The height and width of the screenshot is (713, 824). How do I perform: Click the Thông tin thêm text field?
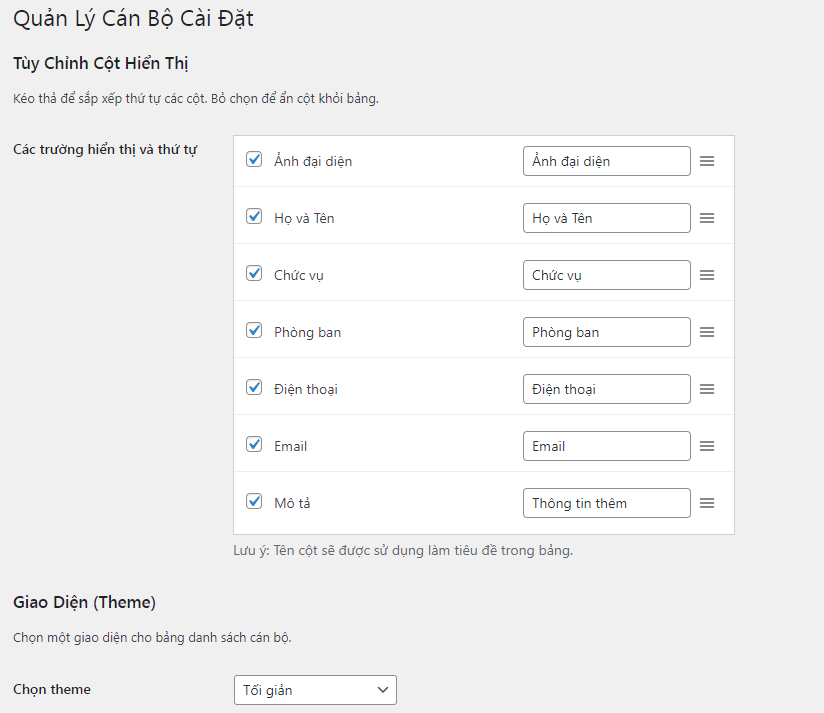607,503
